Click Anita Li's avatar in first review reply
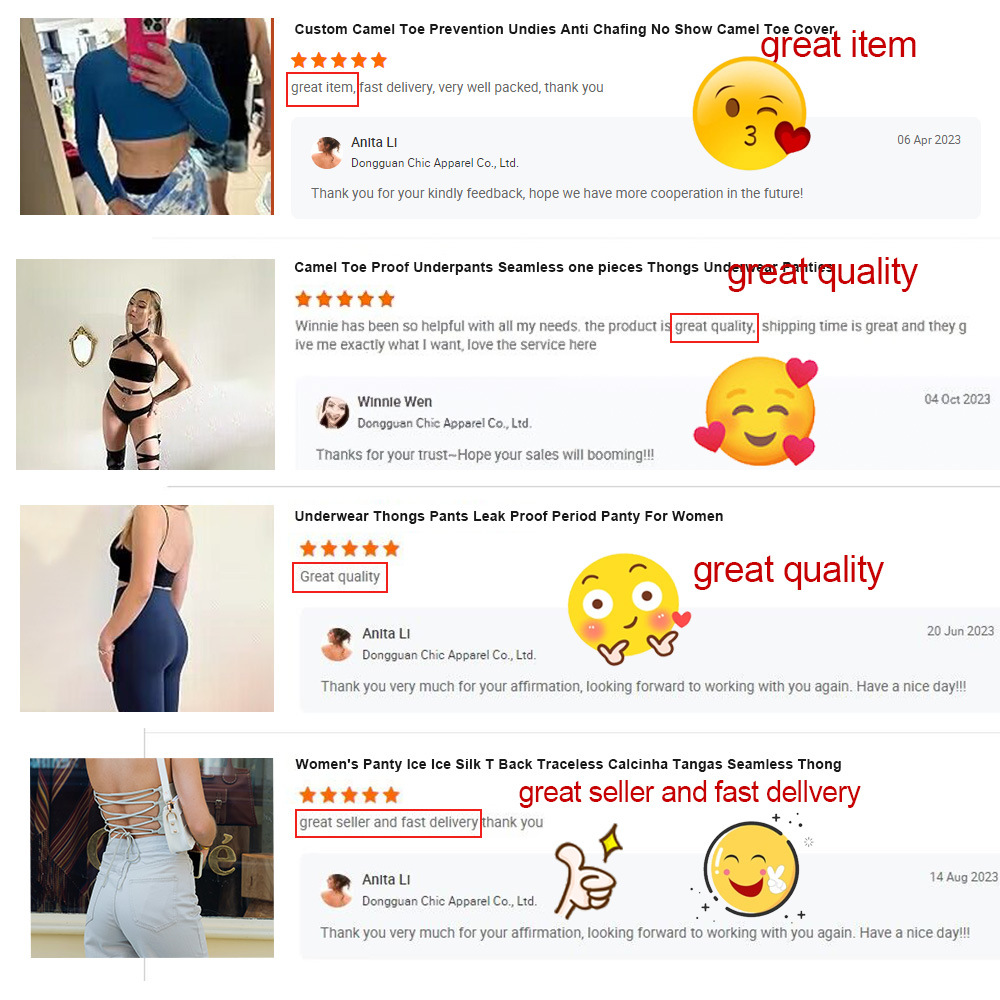 point(327,152)
